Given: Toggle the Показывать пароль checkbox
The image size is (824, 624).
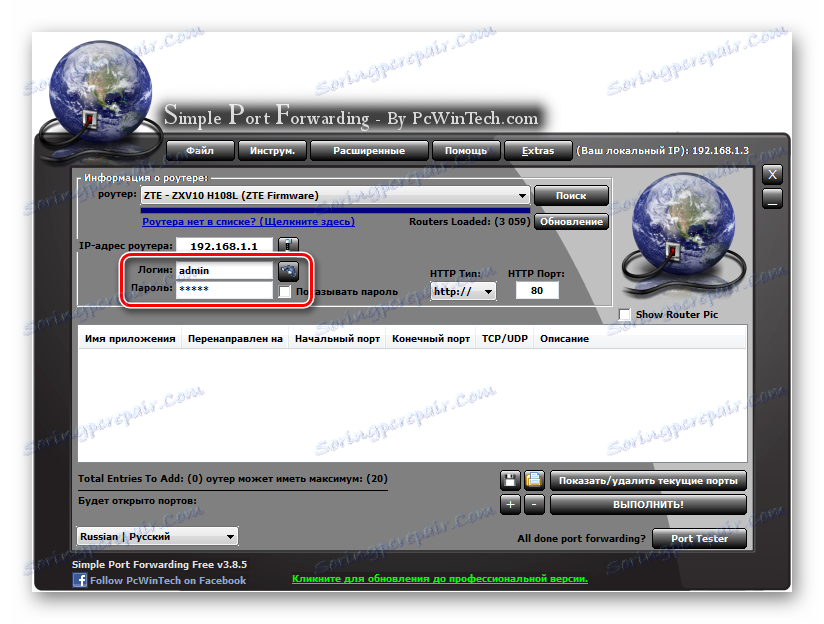Looking at the screenshot, I should click(x=285, y=291).
